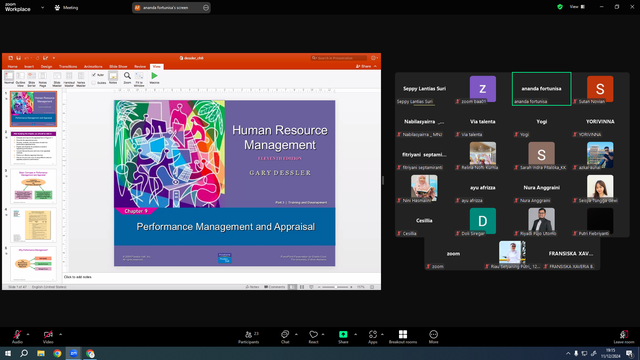Screen dimensions: 640x360
Task: Select Notes Page view icon
Action: click(42, 78)
